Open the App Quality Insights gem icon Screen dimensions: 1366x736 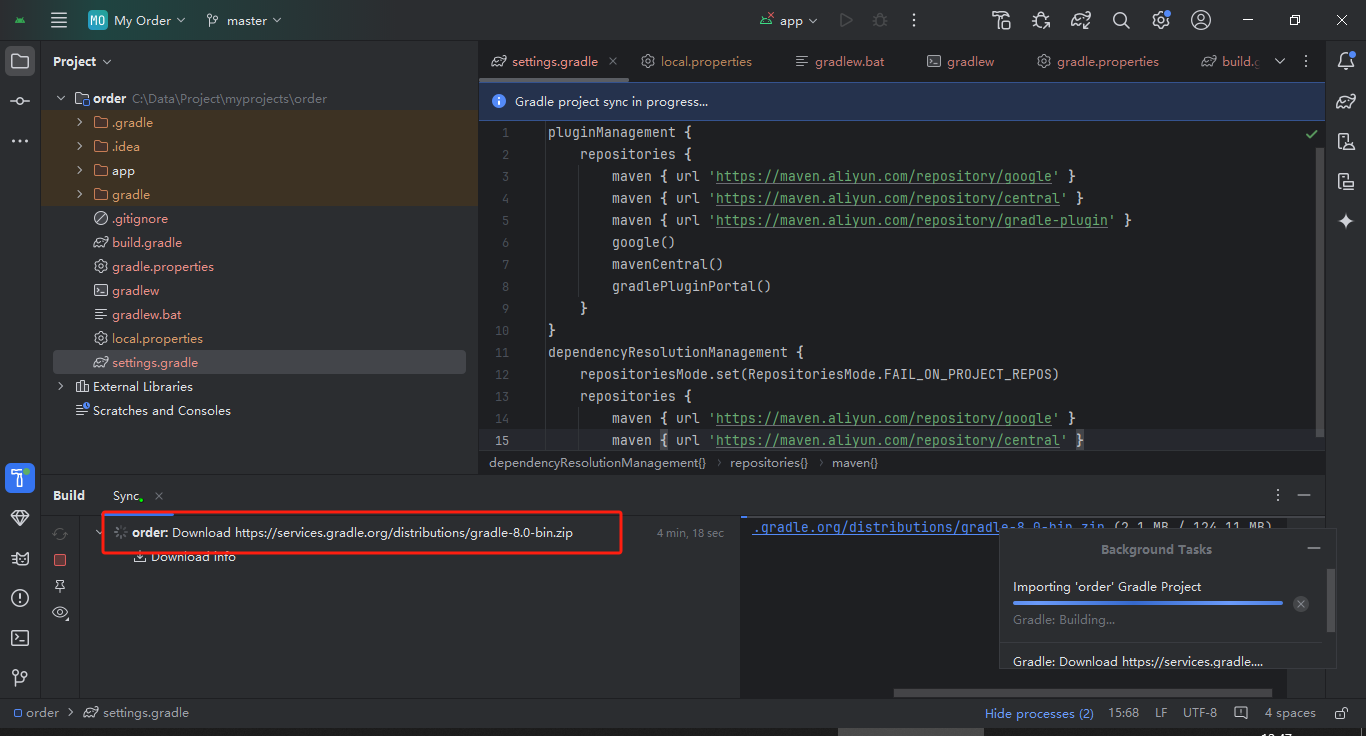(20, 518)
